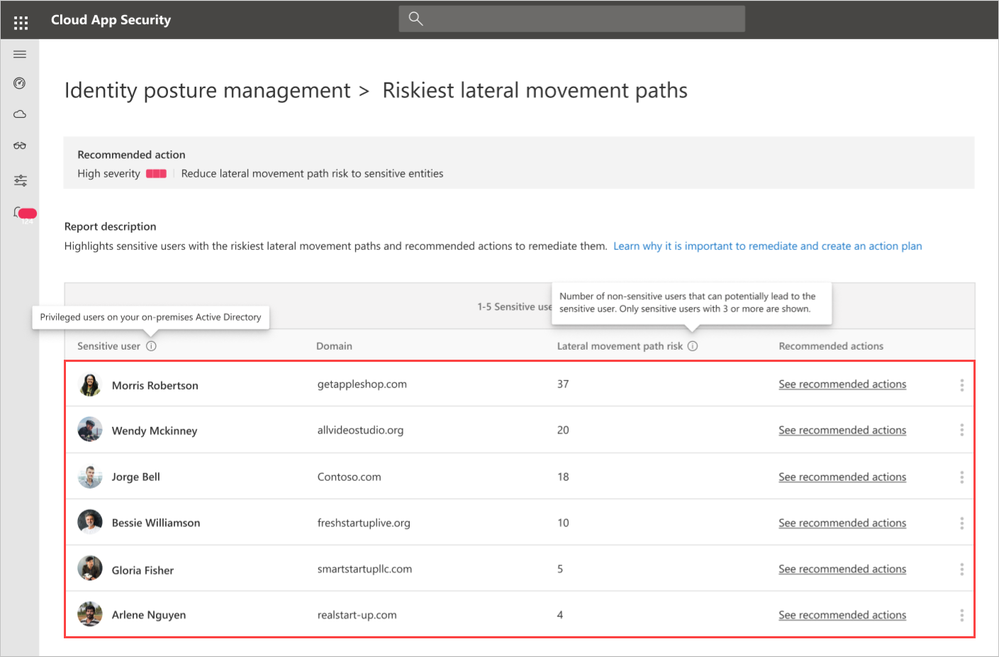Click info icon next to Lateral movement path risk
This screenshot has width=999, height=657.
[x=693, y=346]
